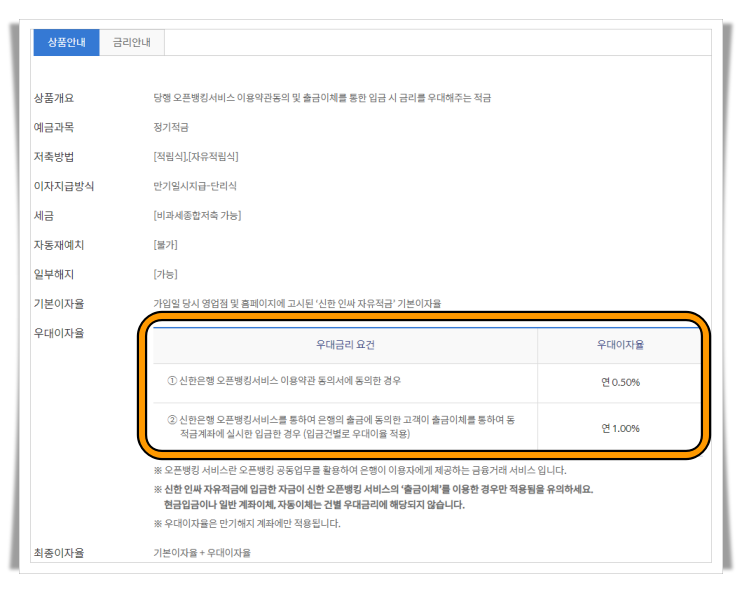Image resolution: width=742 pixels, height=593 pixels.
Task: Open the 금리안내 tab
Action: pyautogui.click(x=132, y=42)
